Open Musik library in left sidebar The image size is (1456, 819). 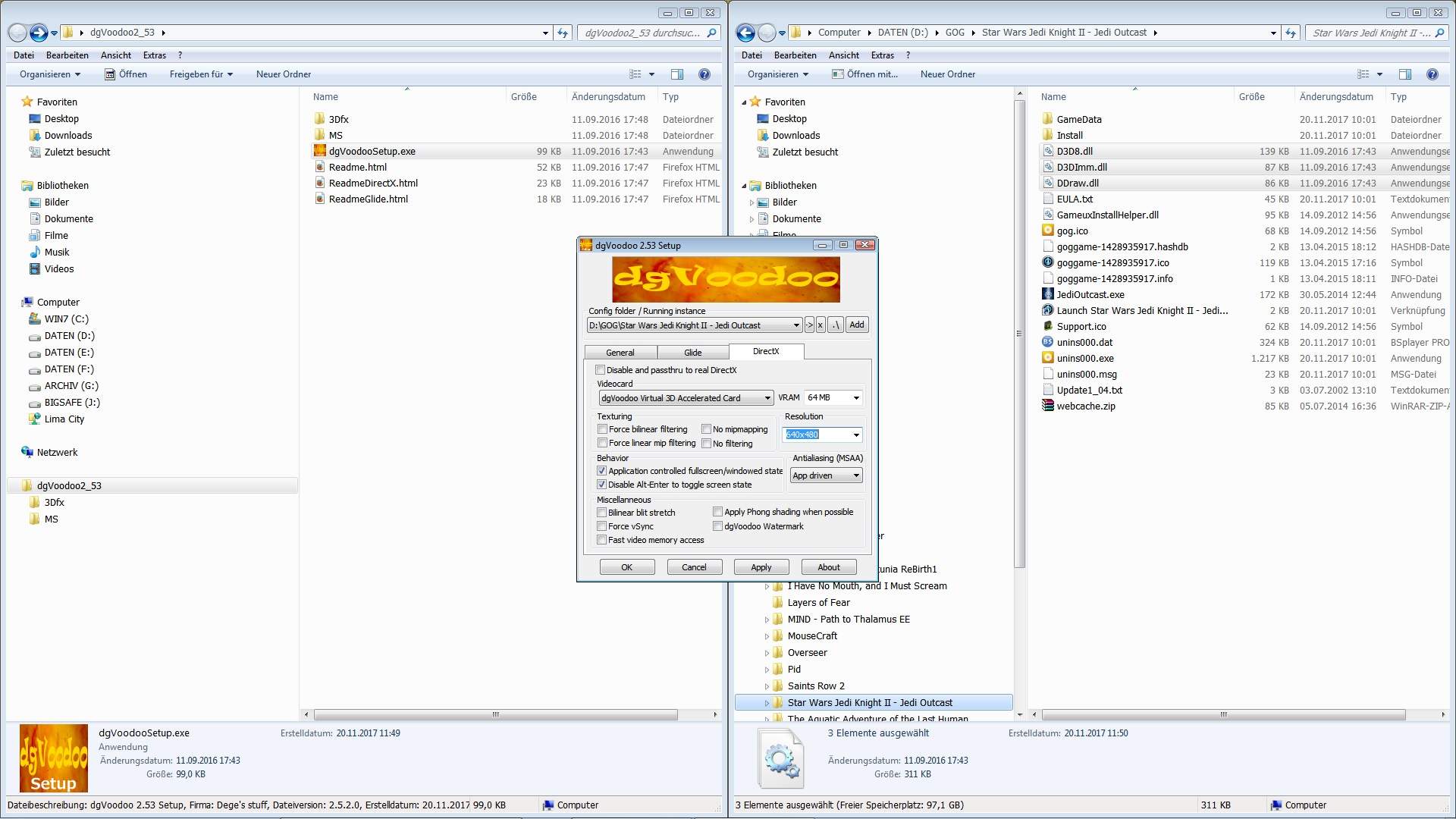[57, 252]
